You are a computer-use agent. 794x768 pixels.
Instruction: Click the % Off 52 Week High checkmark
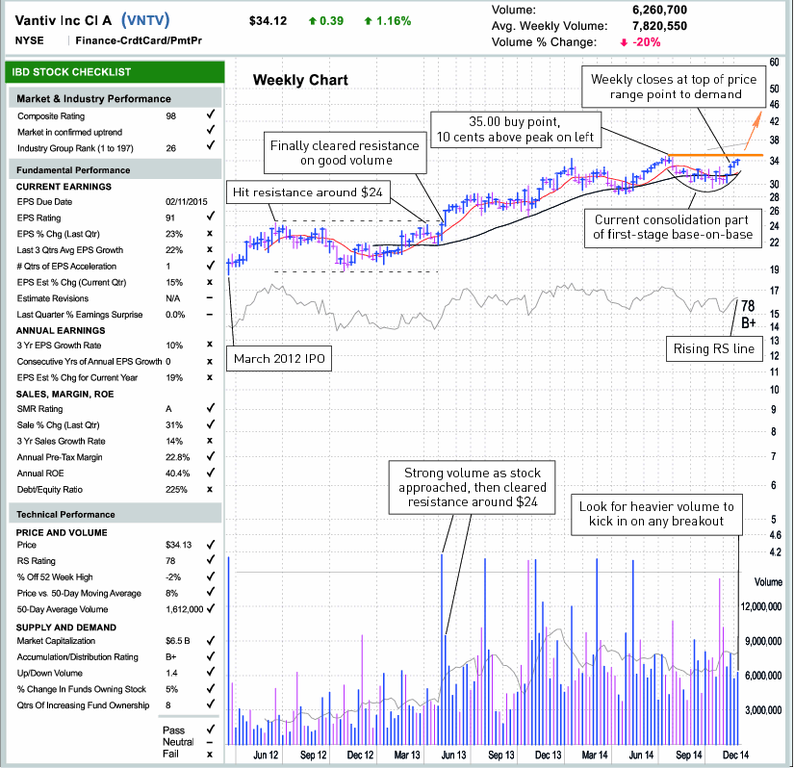click(x=211, y=576)
